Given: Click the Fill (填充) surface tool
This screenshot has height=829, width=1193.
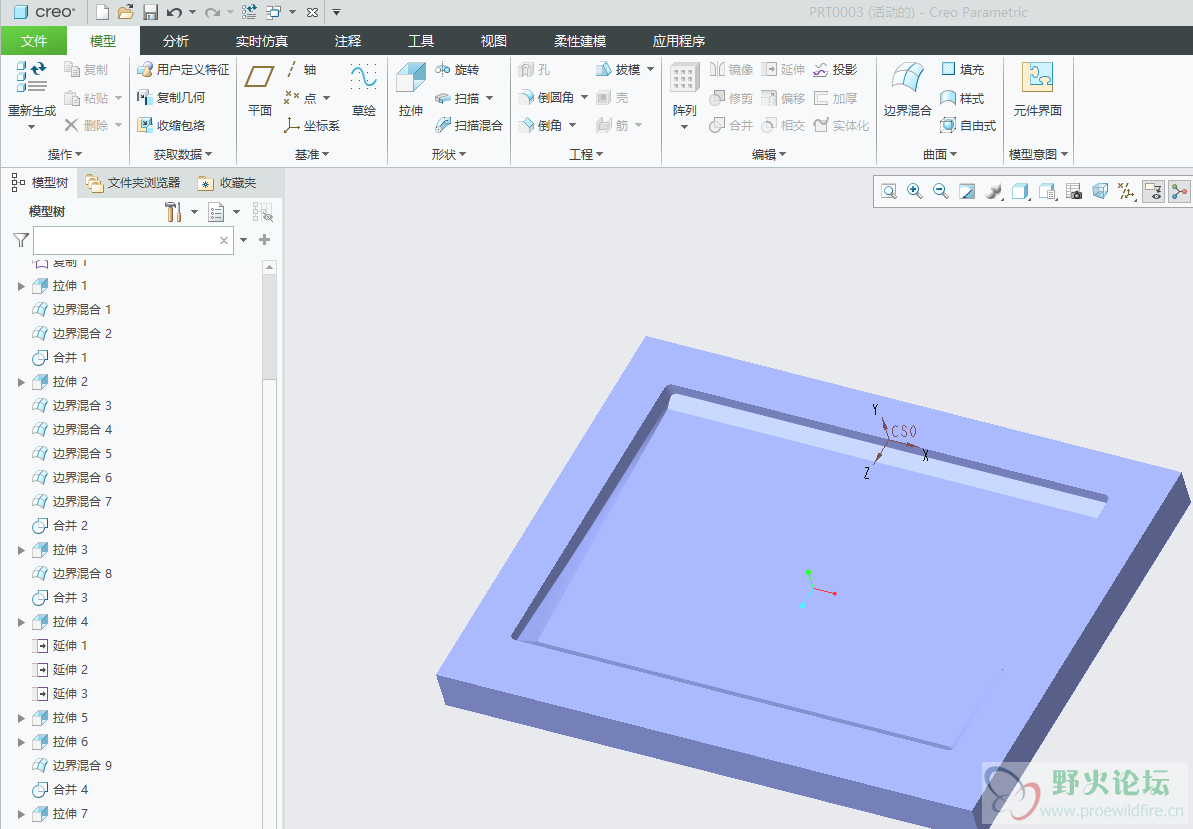Looking at the screenshot, I should (x=962, y=69).
